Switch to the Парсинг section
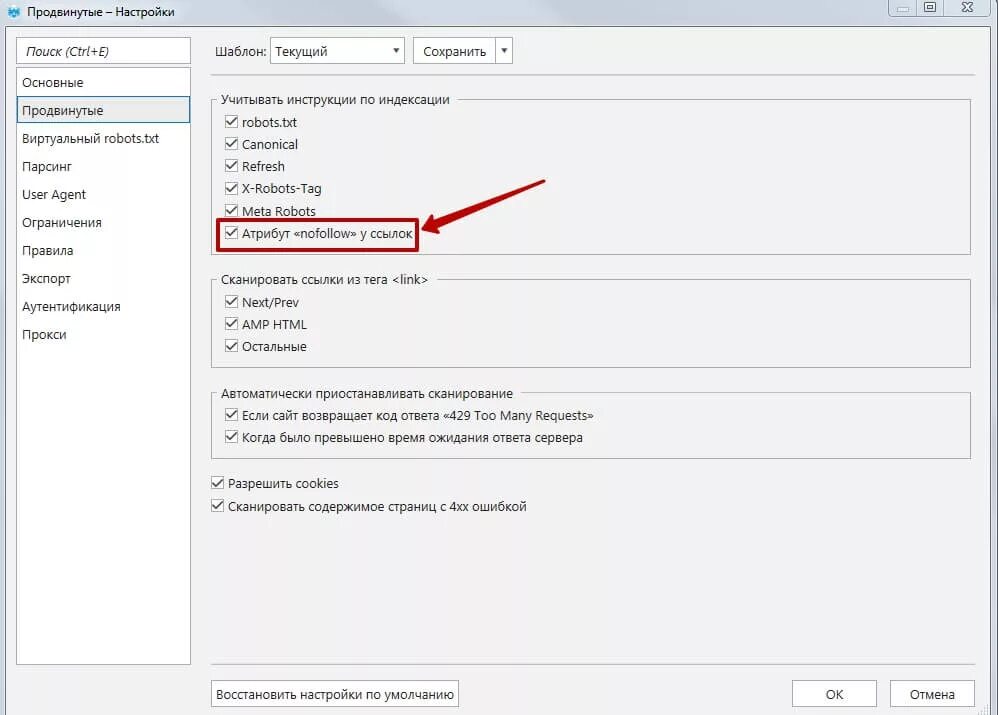 pos(103,166)
